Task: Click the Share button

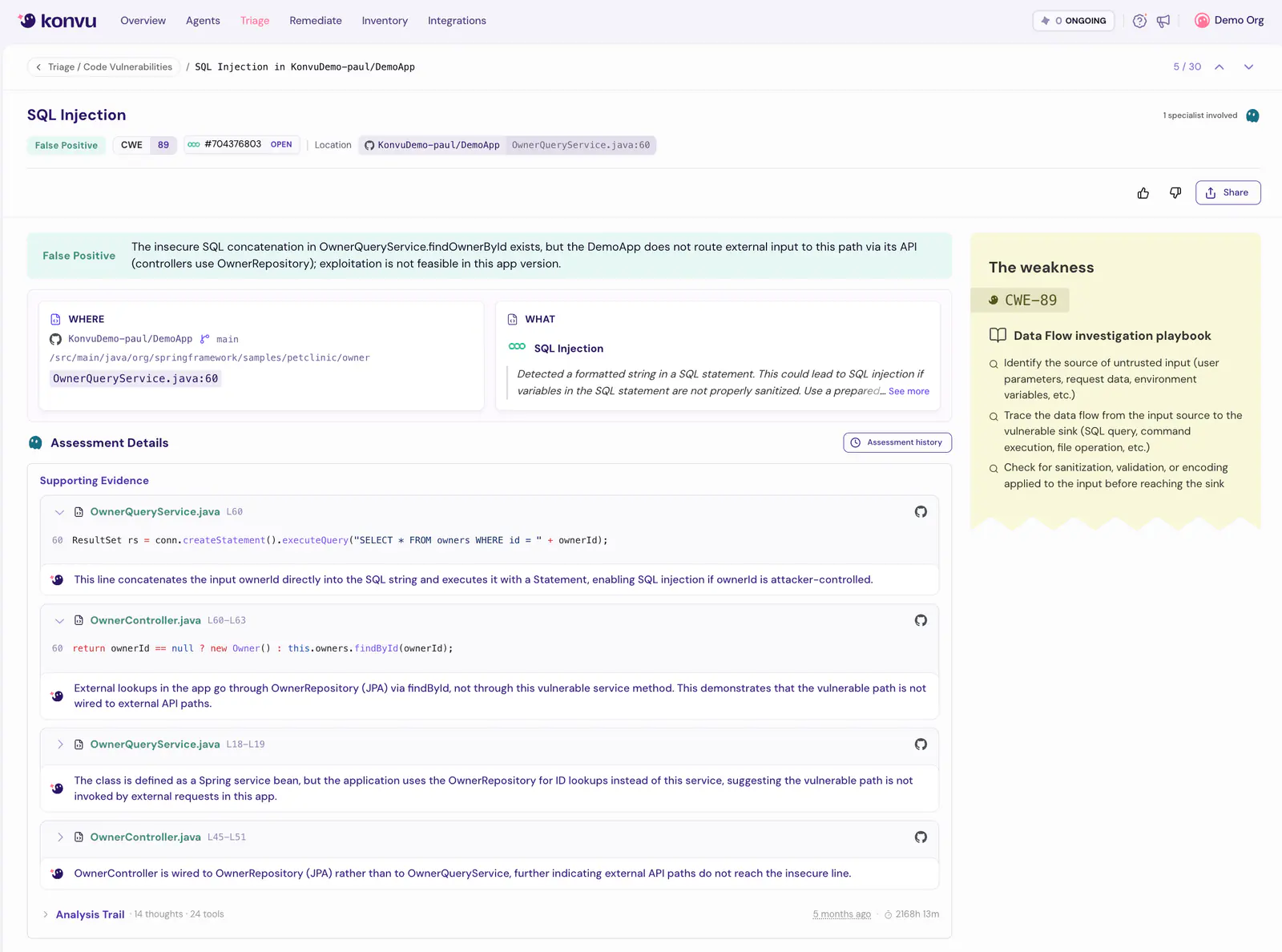Action: (1228, 193)
